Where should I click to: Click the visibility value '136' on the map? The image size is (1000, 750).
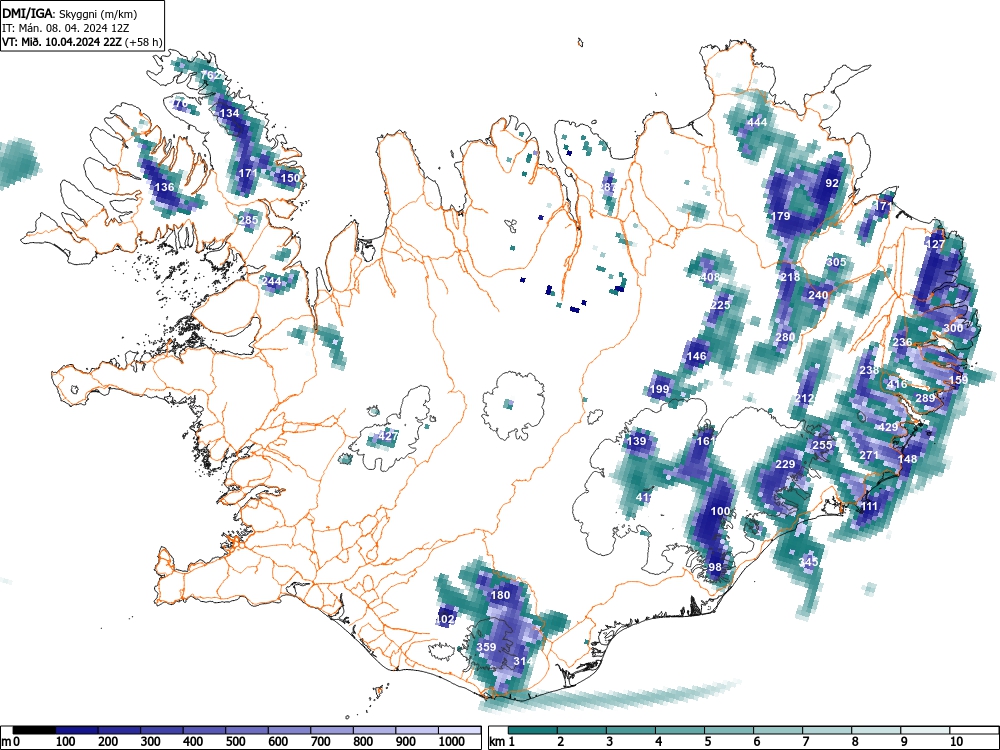(164, 187)
